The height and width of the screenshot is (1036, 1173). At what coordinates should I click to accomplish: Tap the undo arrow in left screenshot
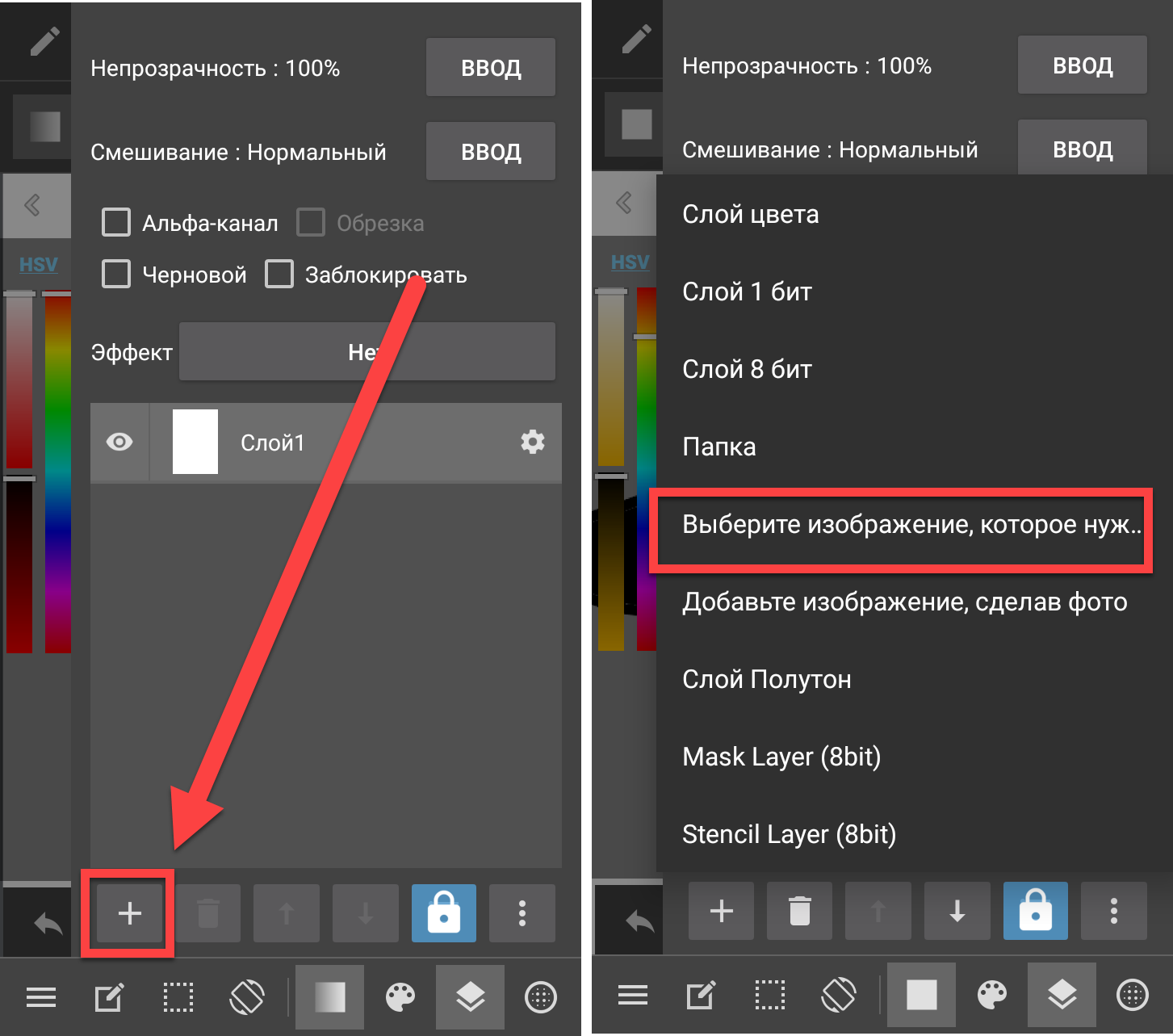point(48,923)
